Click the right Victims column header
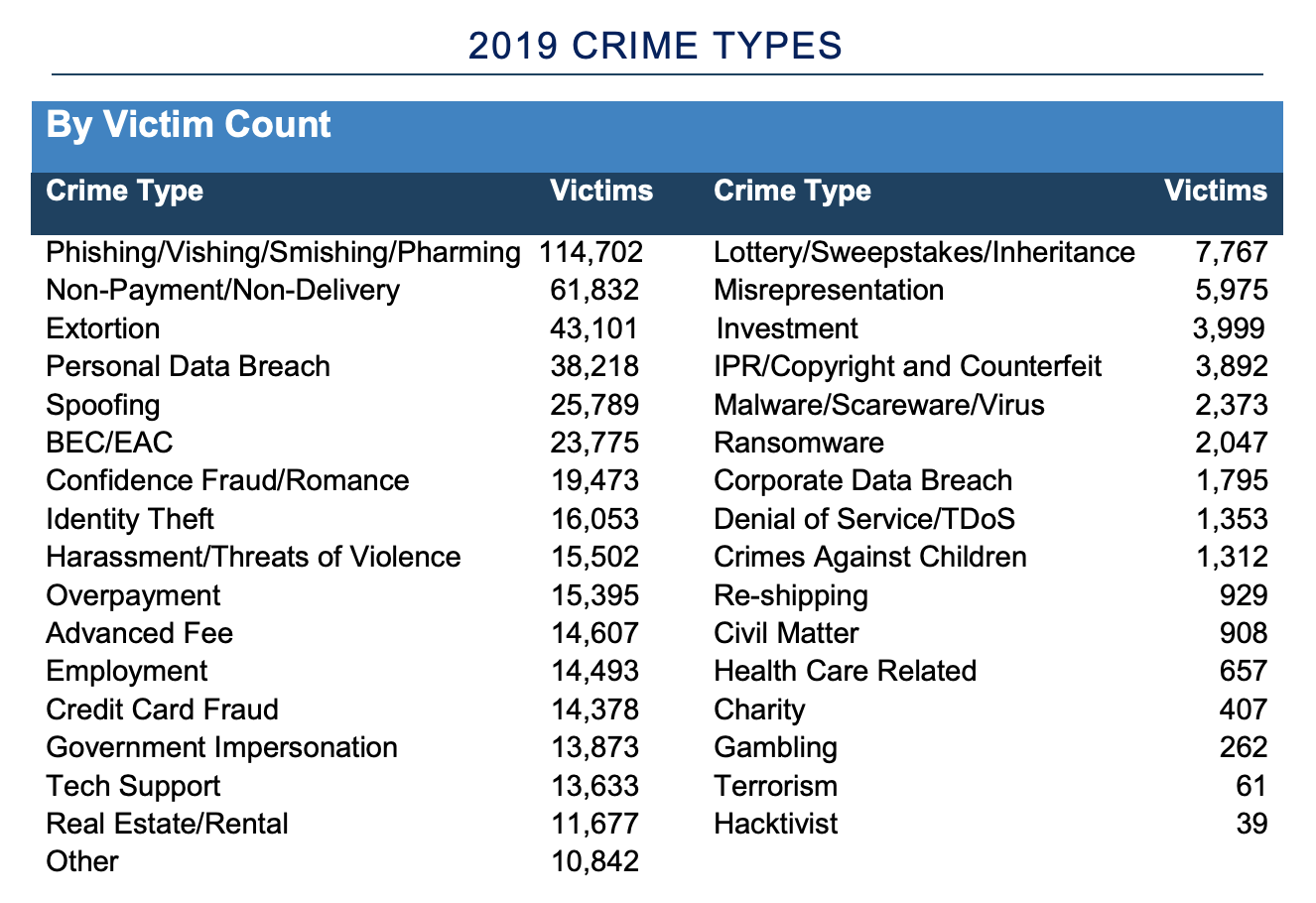Image resolution: width=1316 pixels, height=903 pixels. (1216, 191)
